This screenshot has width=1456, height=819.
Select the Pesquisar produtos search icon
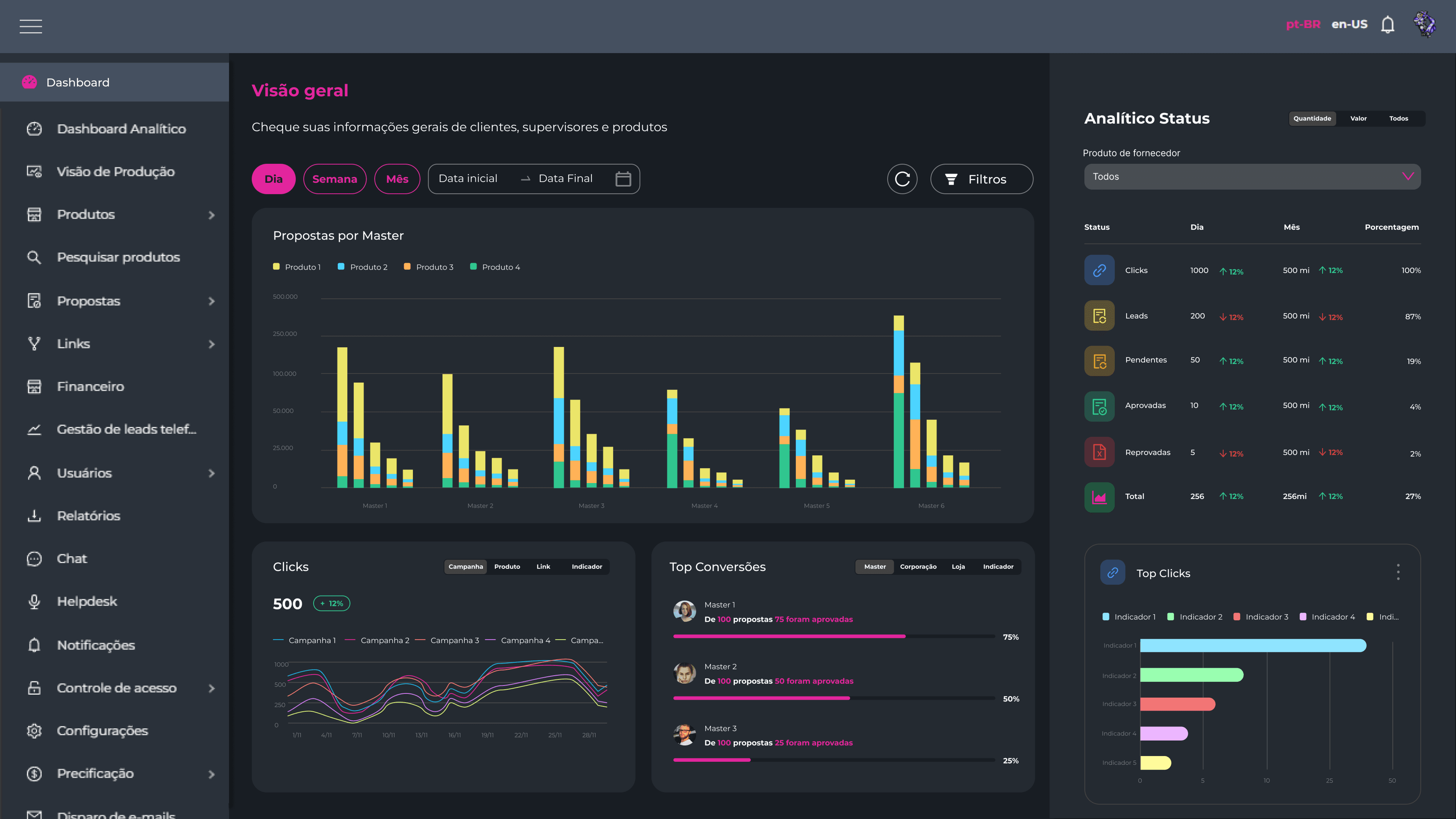pos(34,257)
